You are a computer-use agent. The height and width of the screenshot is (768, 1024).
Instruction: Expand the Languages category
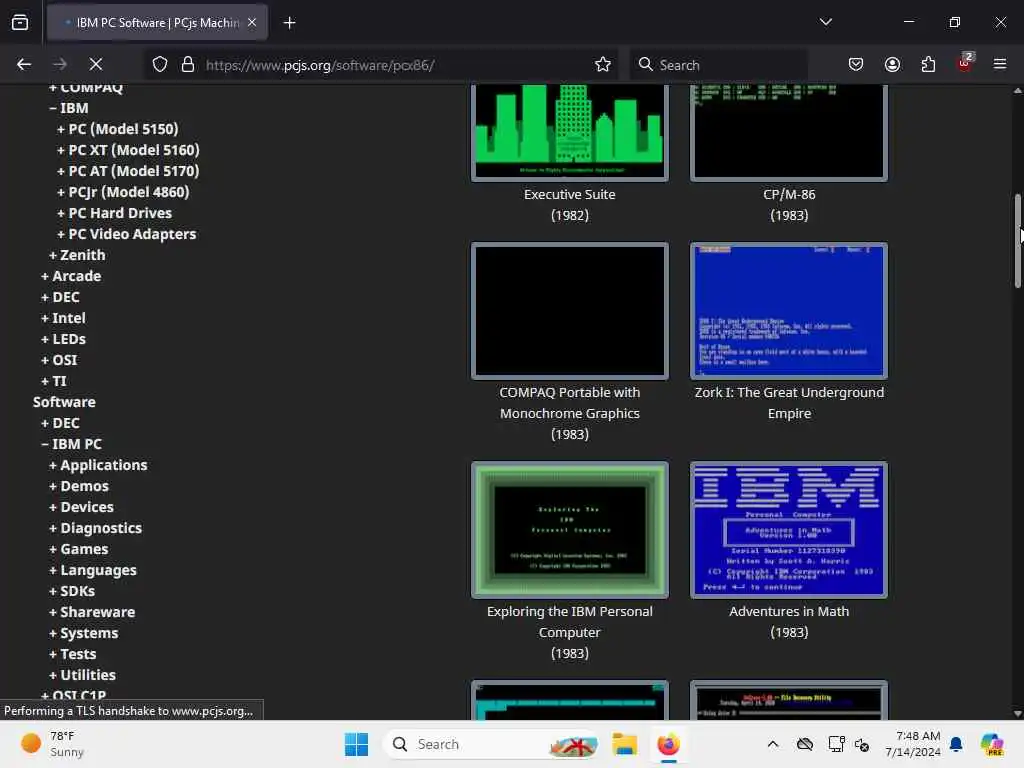[x=93, y=569]
